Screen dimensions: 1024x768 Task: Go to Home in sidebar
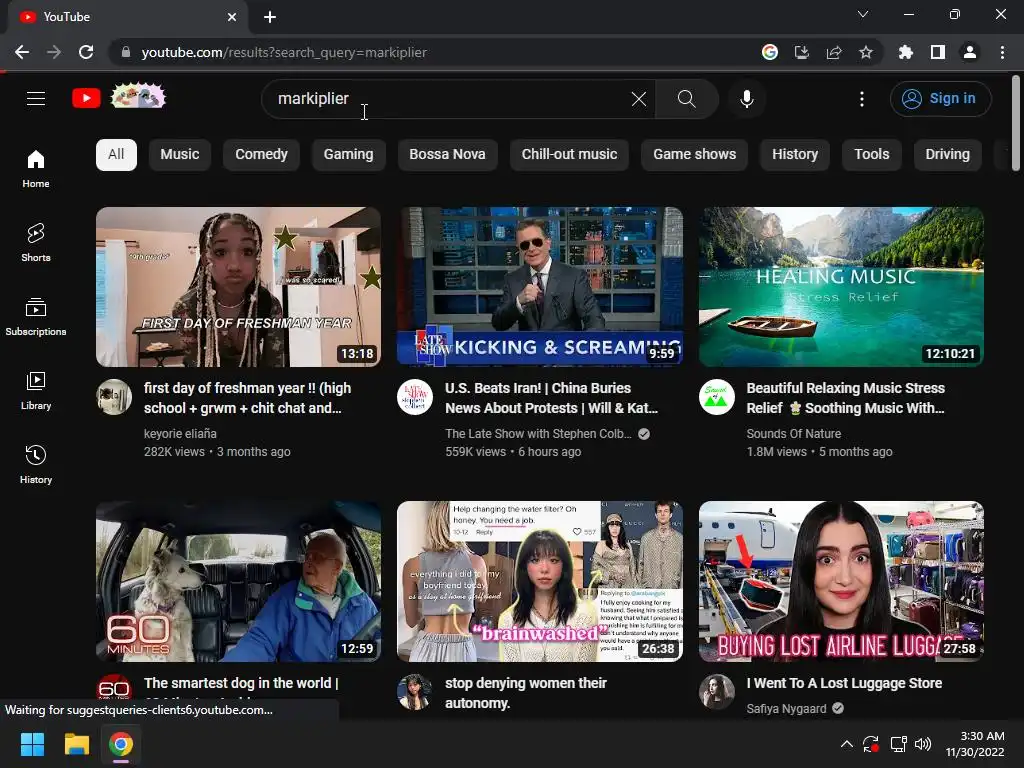36,168
